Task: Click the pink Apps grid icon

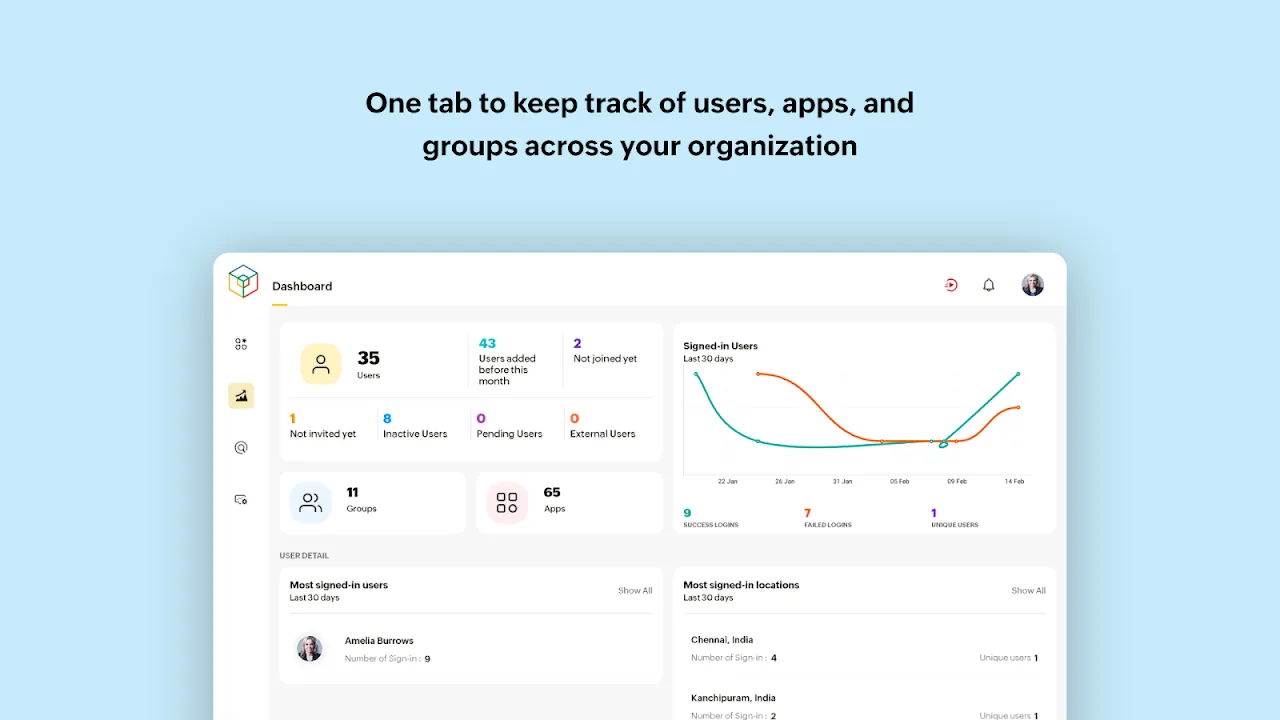Action: [x=507, y=502]
